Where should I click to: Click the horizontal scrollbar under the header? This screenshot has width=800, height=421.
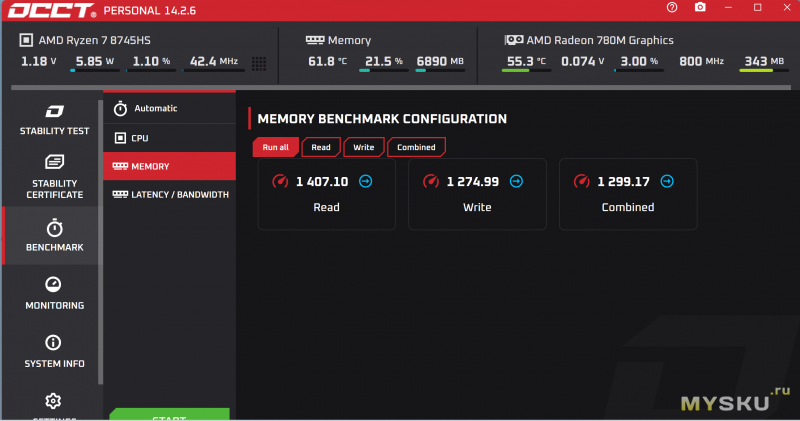point(401,88)
